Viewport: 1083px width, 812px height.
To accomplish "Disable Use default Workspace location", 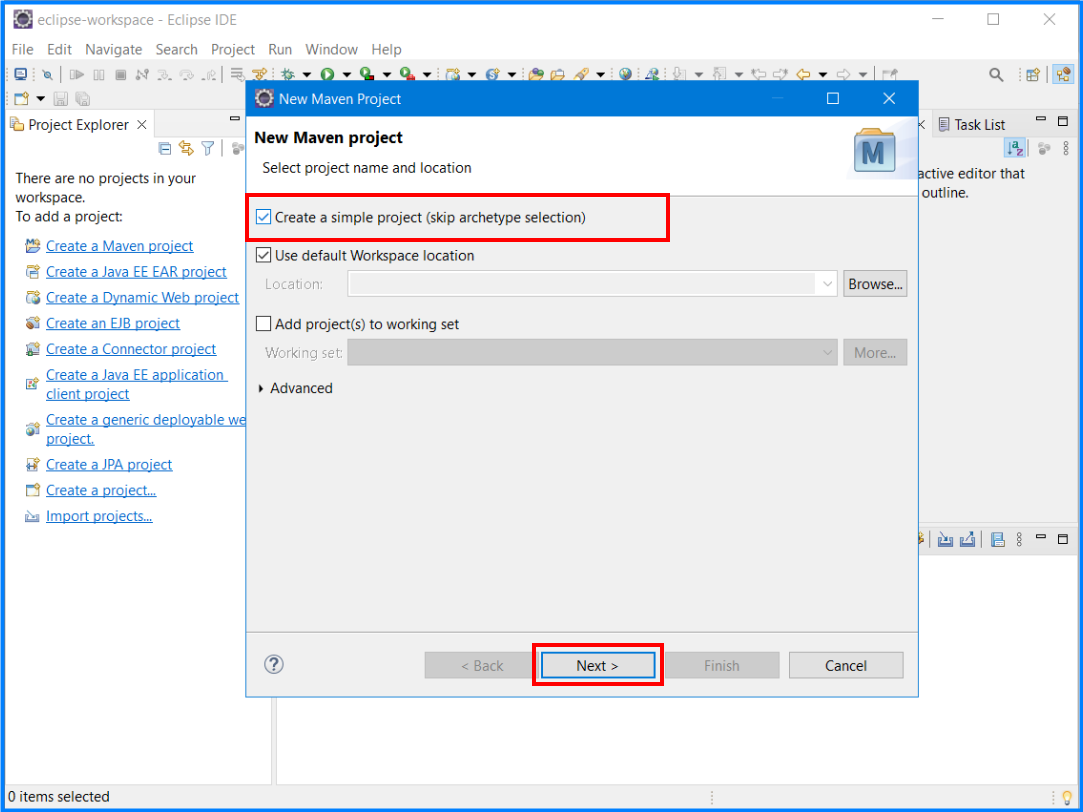I will 263,254.
